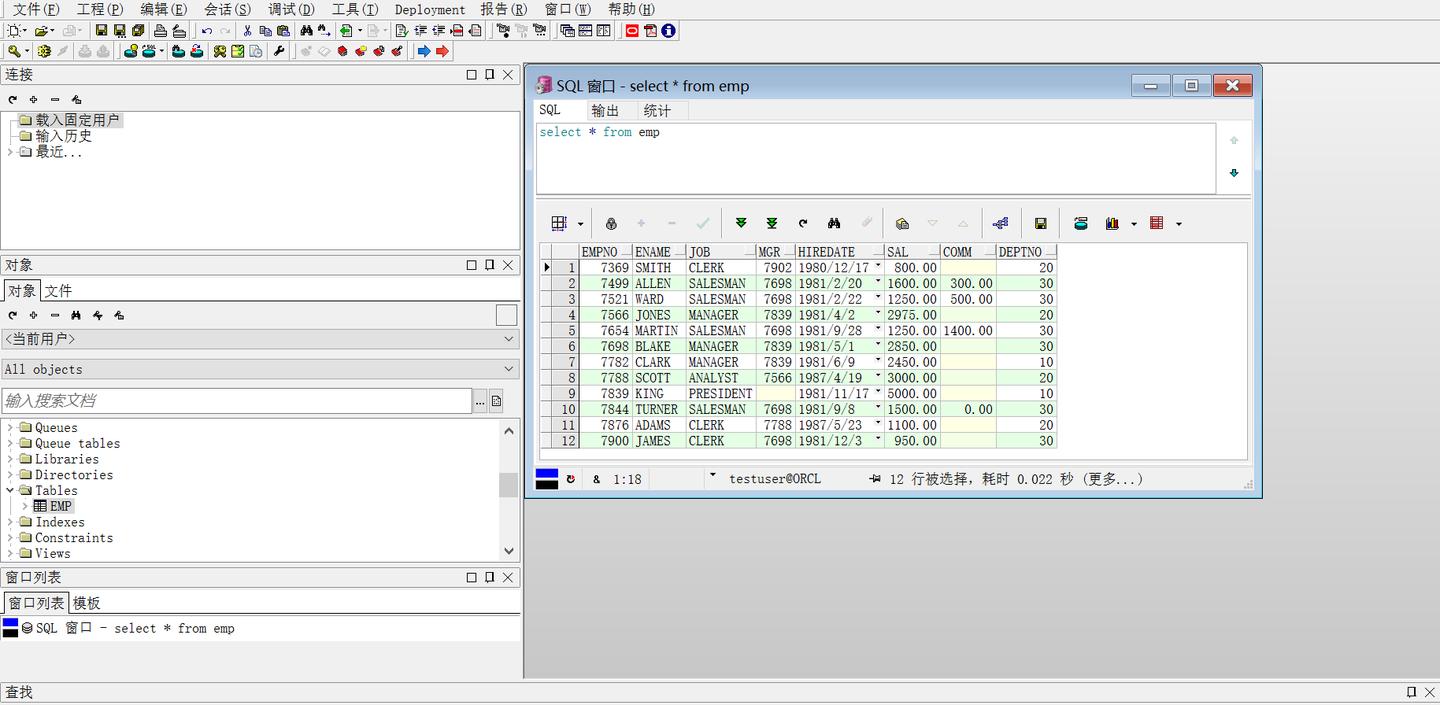The image size is (1440, 705).
Task: Click the wrench Preferences icon
Action: click(279, 51)
